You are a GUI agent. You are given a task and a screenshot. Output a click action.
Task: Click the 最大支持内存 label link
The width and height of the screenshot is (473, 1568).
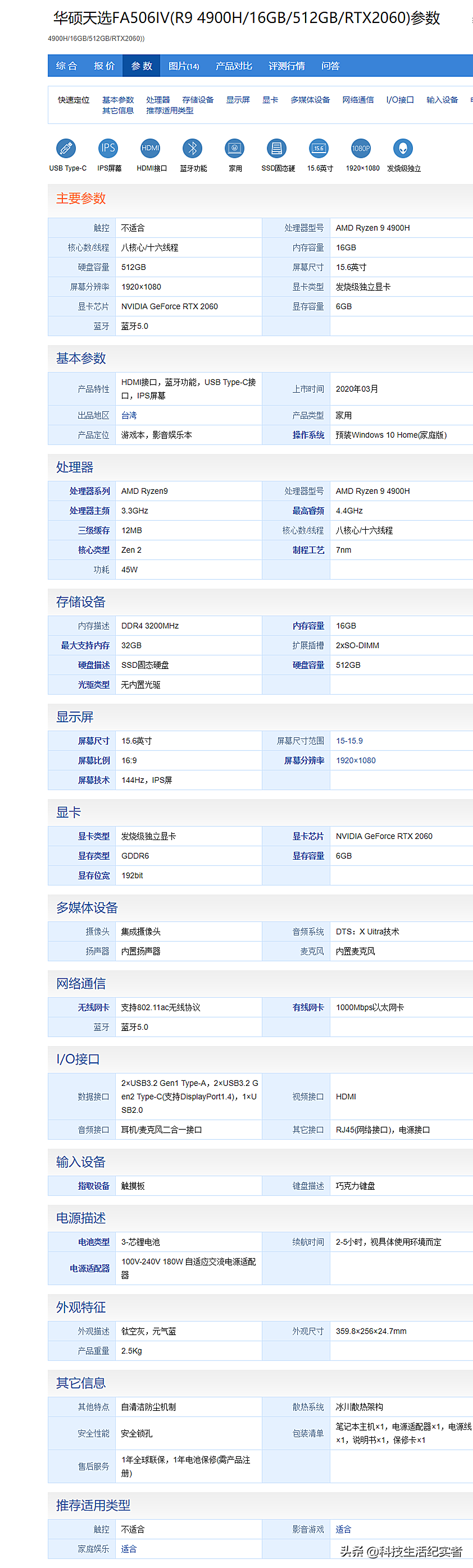85,645
